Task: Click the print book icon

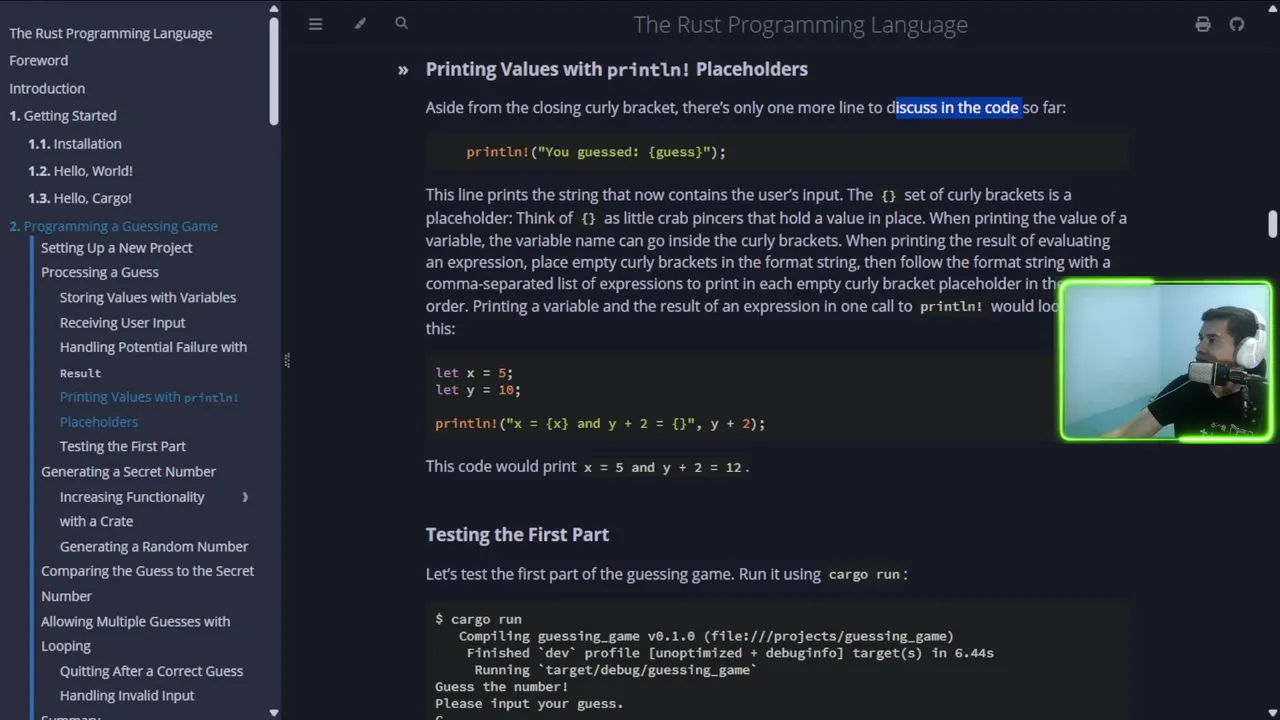Action: pos(1203,24)
